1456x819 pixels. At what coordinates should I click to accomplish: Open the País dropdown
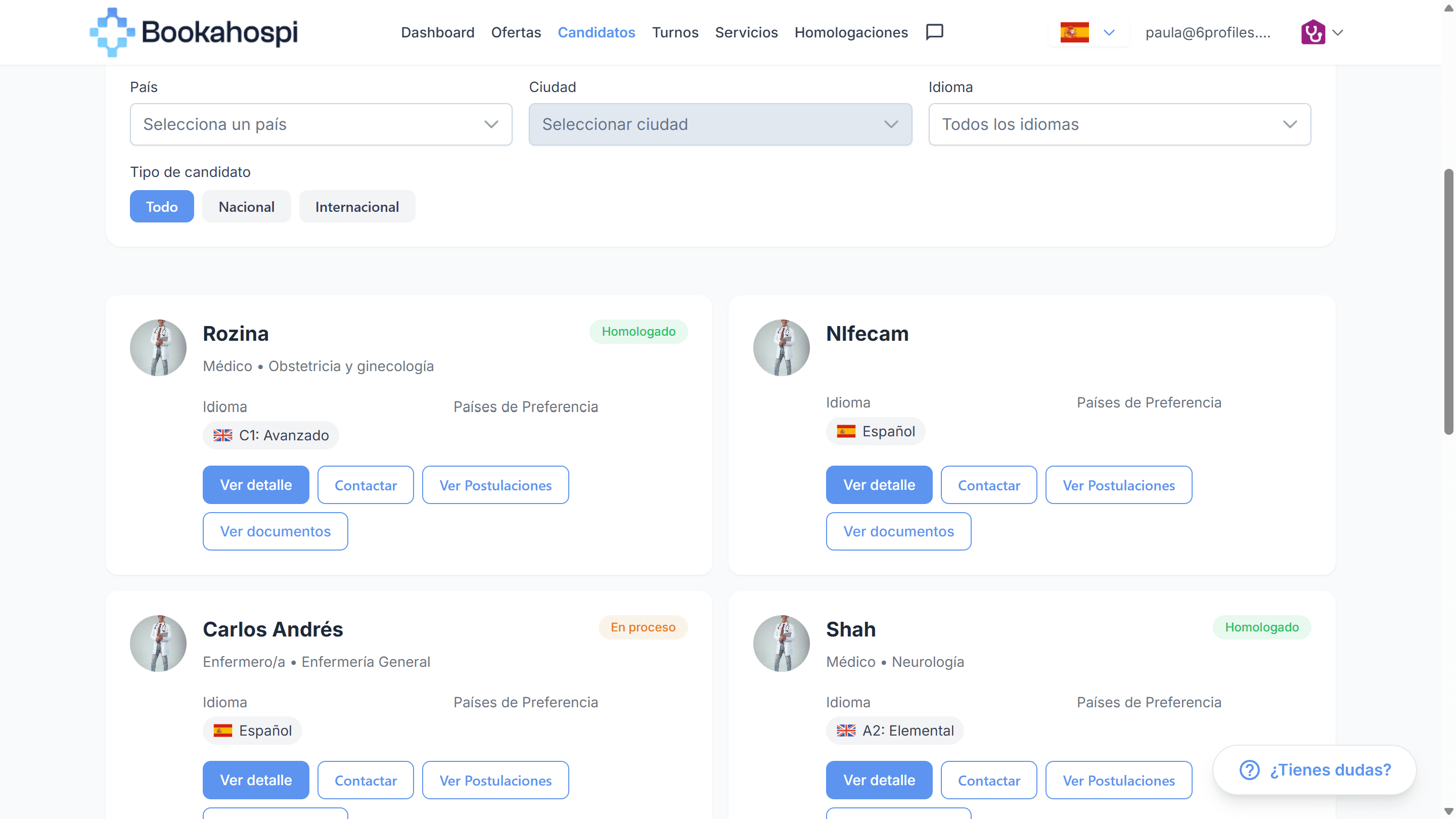[x=321, y=124]
